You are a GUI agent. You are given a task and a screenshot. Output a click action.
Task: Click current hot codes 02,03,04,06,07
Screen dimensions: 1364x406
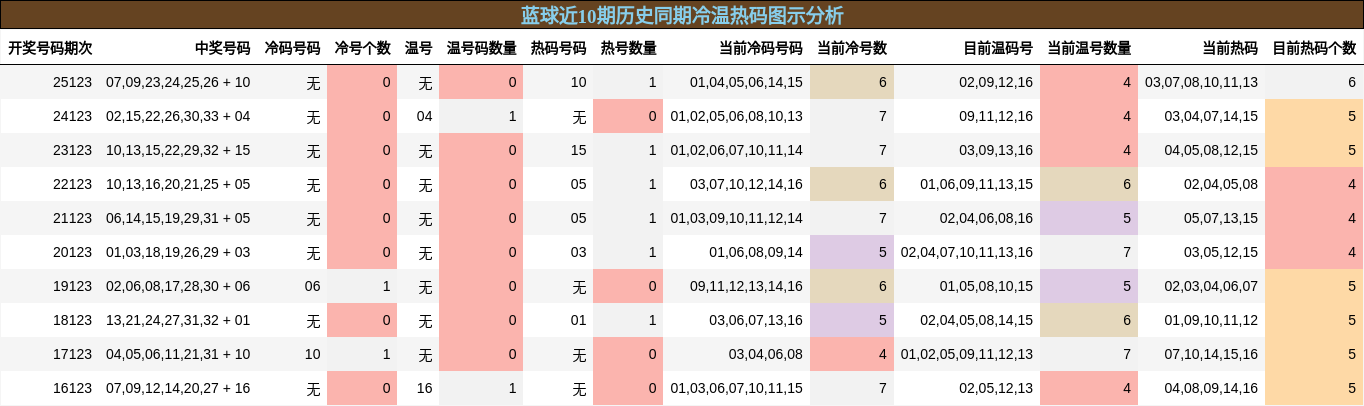click(x=1211, y=286)
